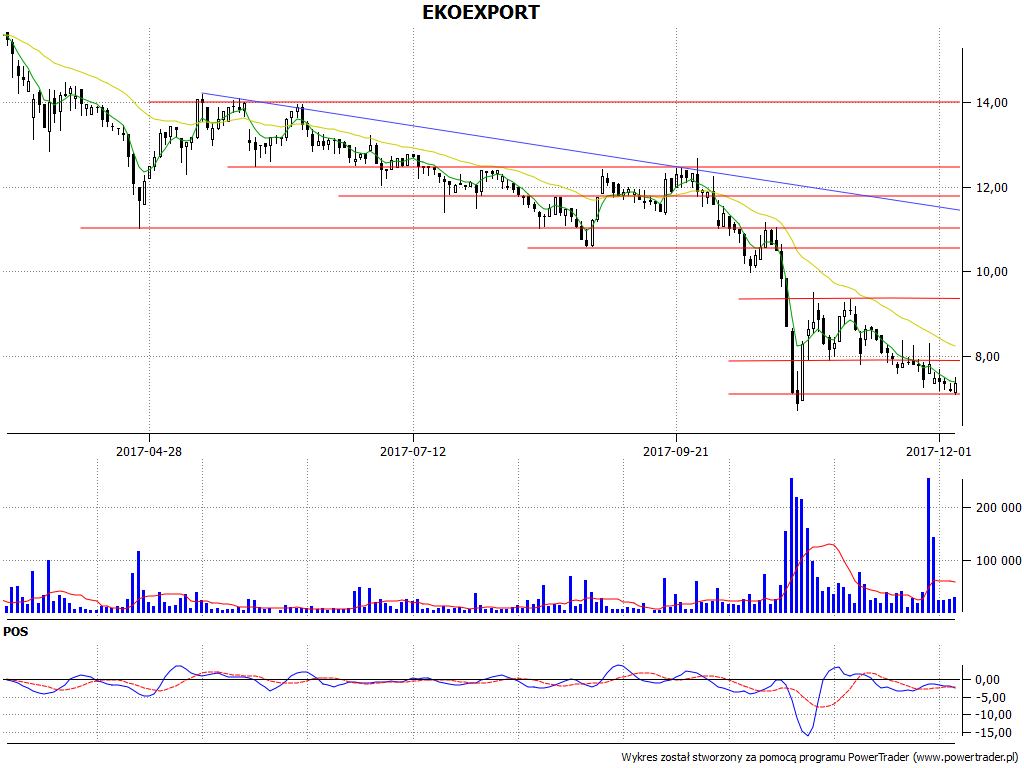This screenshot has height=768, width=1024.
Task: Click the POS indicator label
Action: click(x=16, y=632)
